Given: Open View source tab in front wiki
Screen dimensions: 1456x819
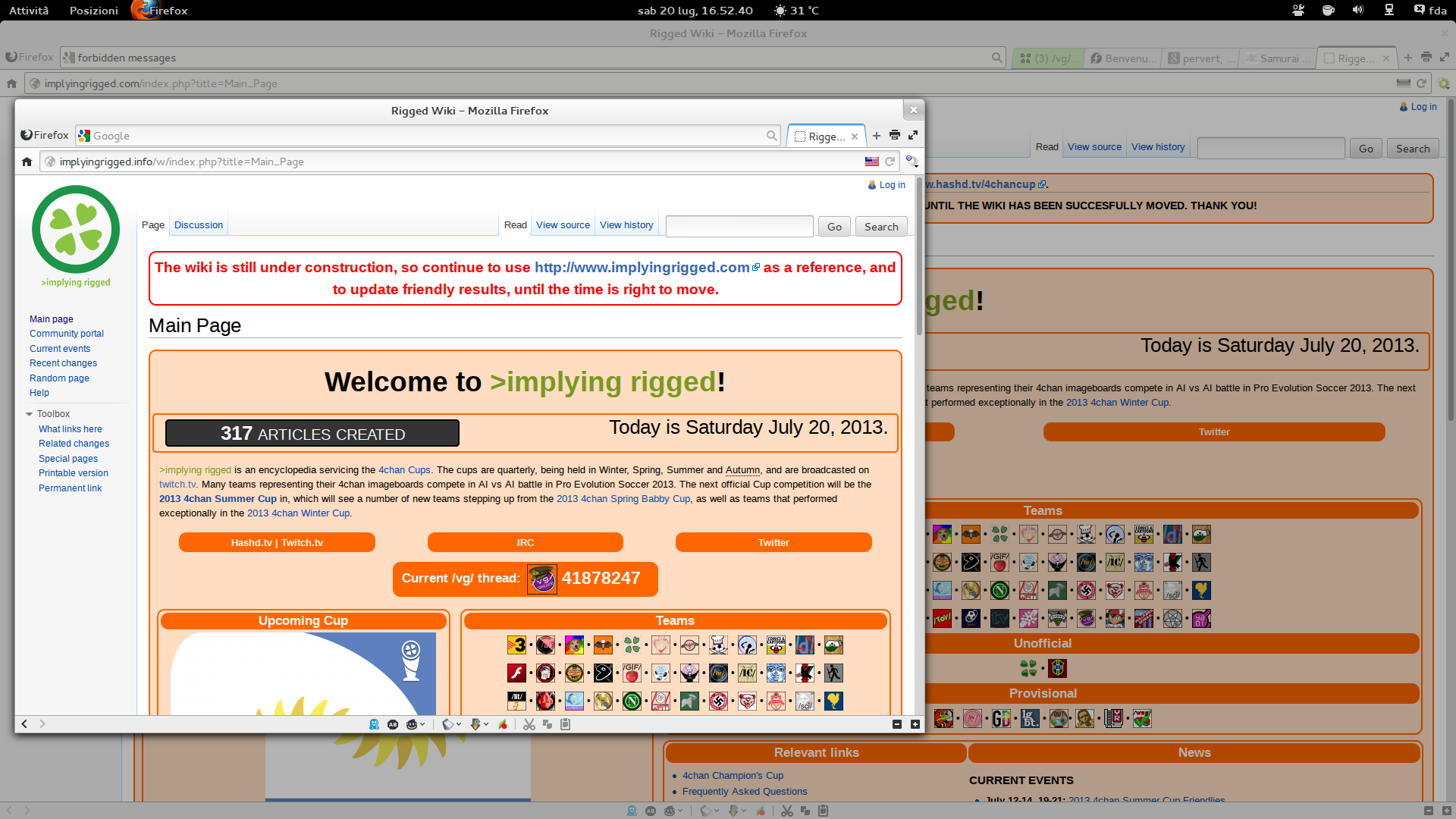Looking at the screenshot, I should coord(563,225).
